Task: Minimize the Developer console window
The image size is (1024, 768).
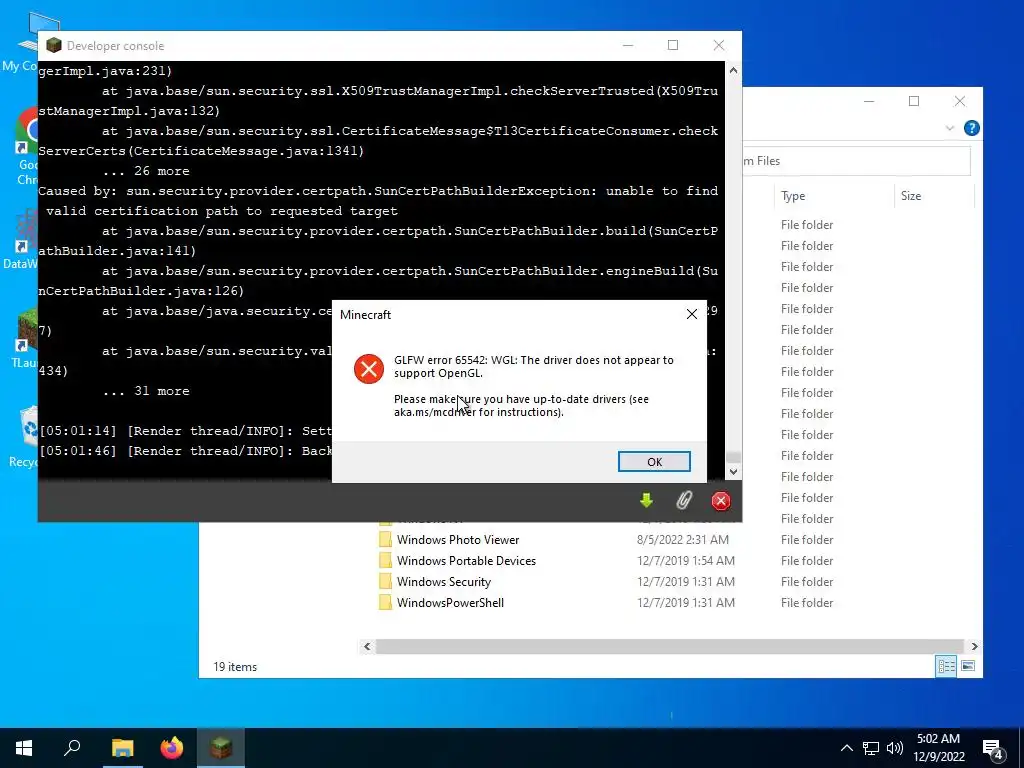Action: coord(628,46)
